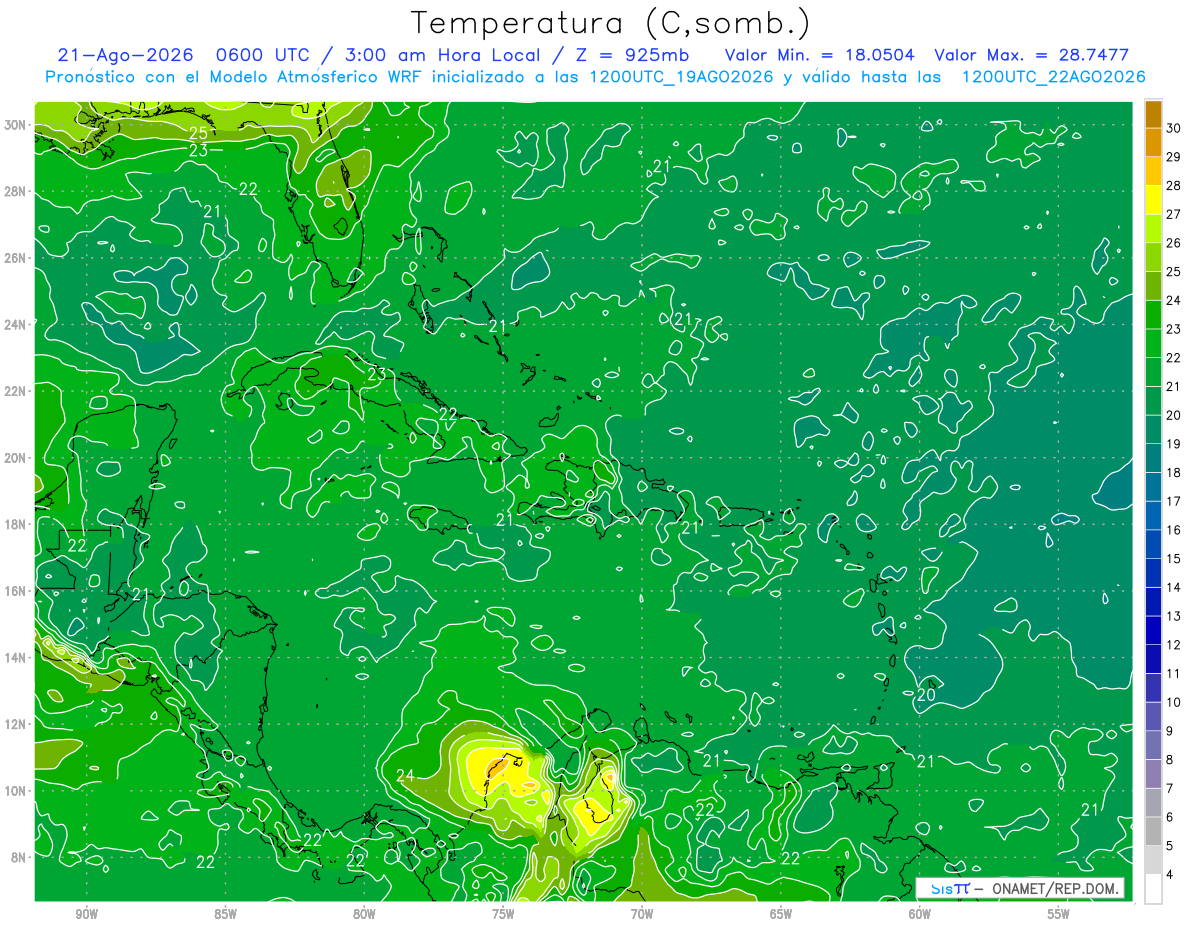The image size is (1200, 927).
Task: Click the color scale label 30
Action: [1174, 128]
